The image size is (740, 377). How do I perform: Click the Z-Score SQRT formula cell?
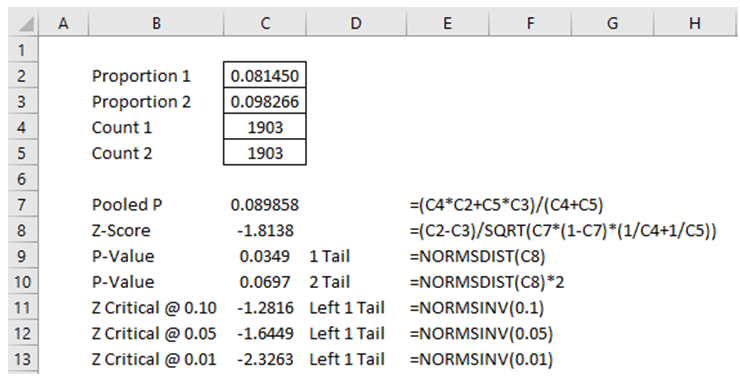pyautogui.click(x=563, y=231)
